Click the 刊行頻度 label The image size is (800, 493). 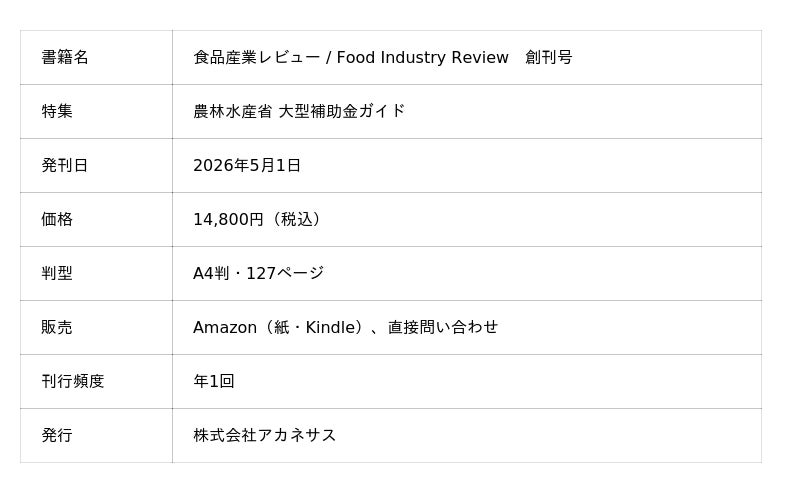[73, 381]
